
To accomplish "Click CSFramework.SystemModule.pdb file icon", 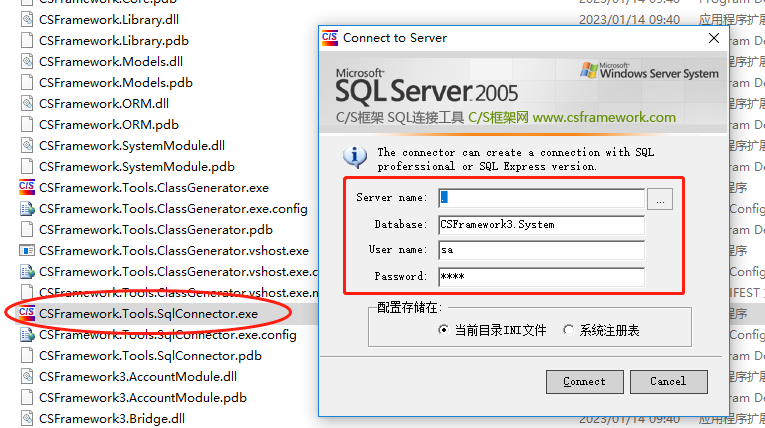I will (x=27, y=166).
